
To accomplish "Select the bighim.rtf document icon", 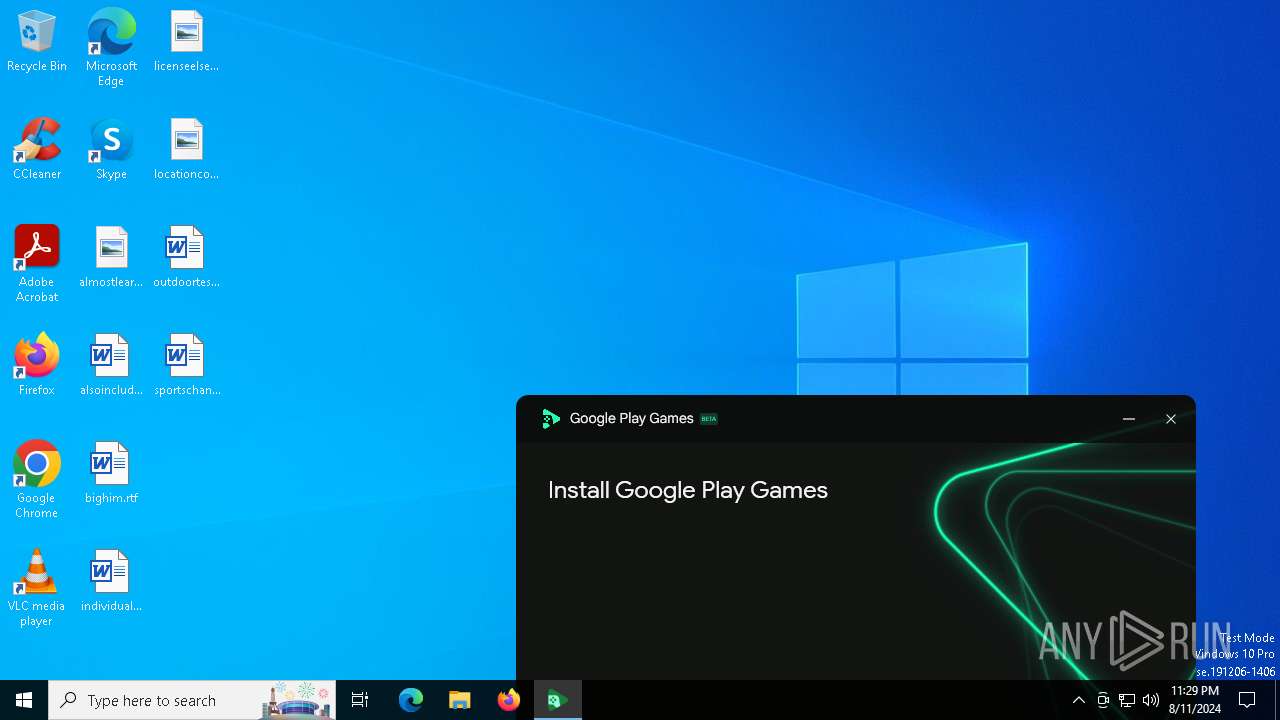I will click(x=111, y=473).
